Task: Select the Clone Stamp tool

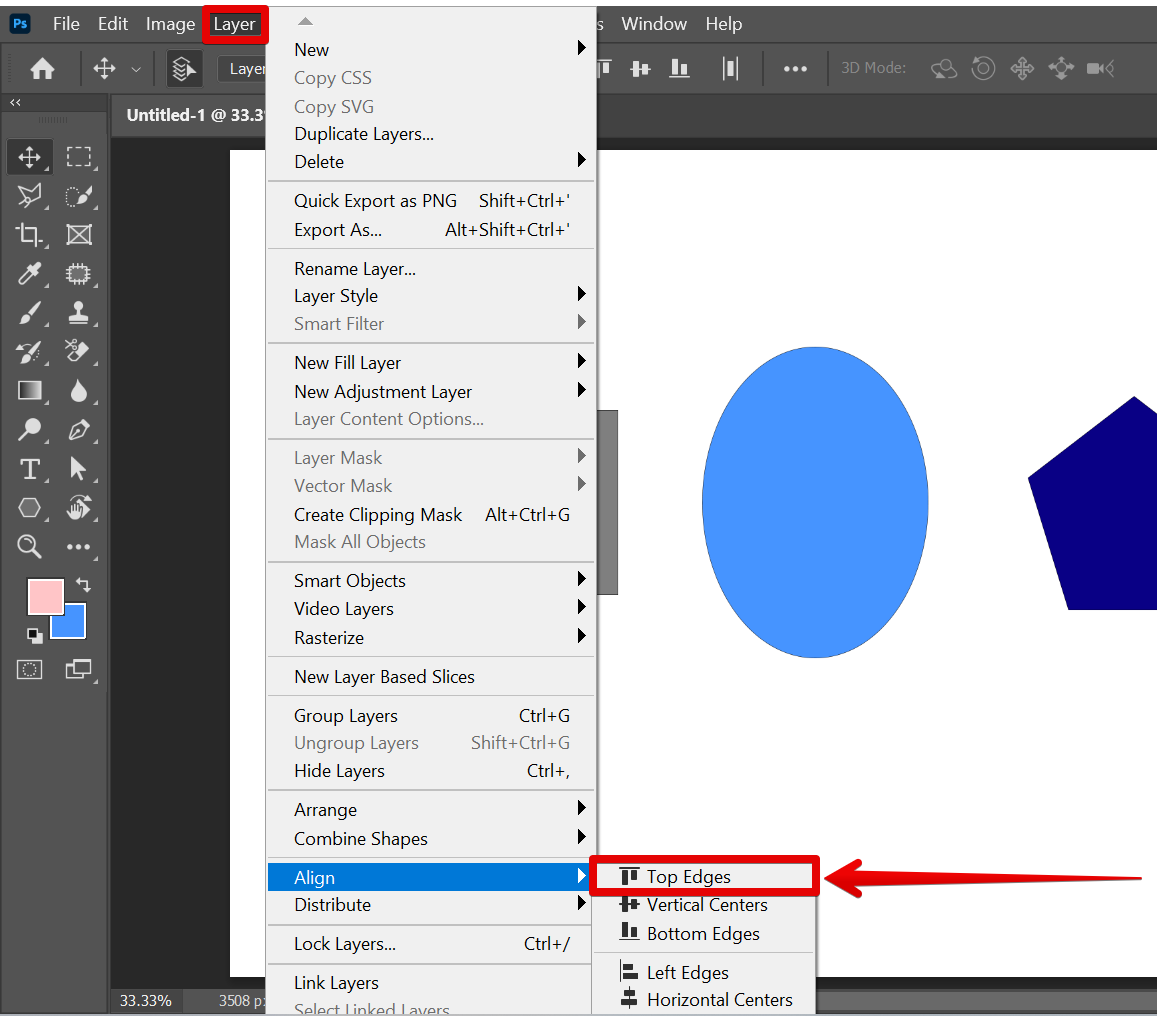Action: 78,313
